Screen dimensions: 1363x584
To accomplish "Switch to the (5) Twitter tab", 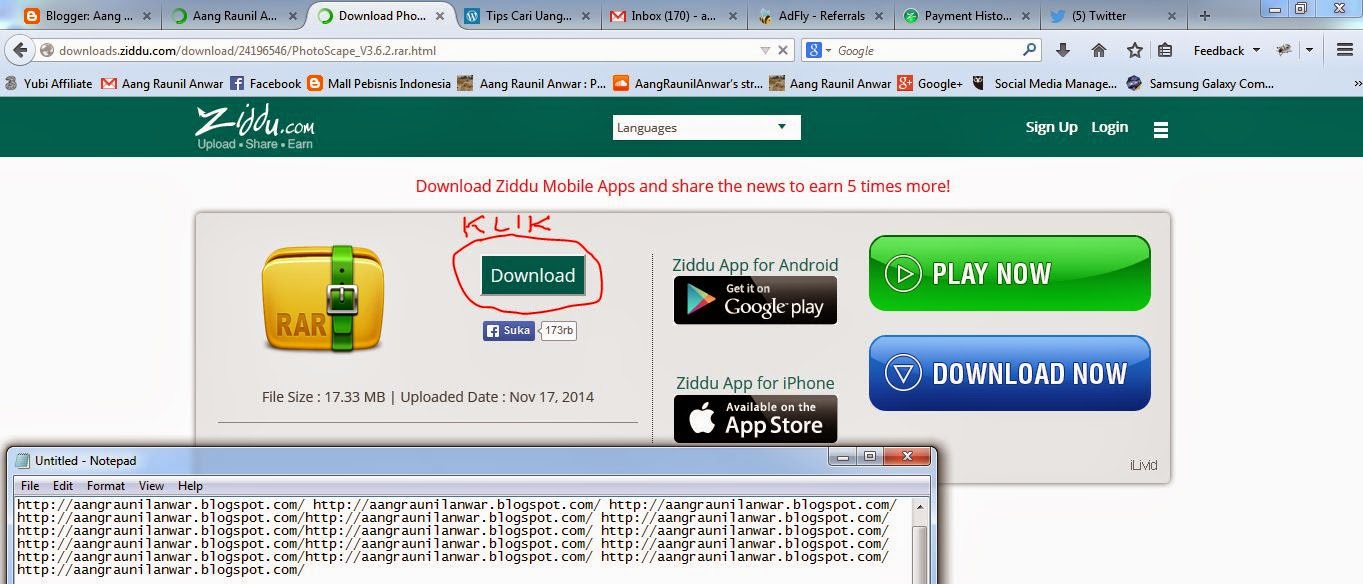I will pyautogui.click(x=1112, y=16).
